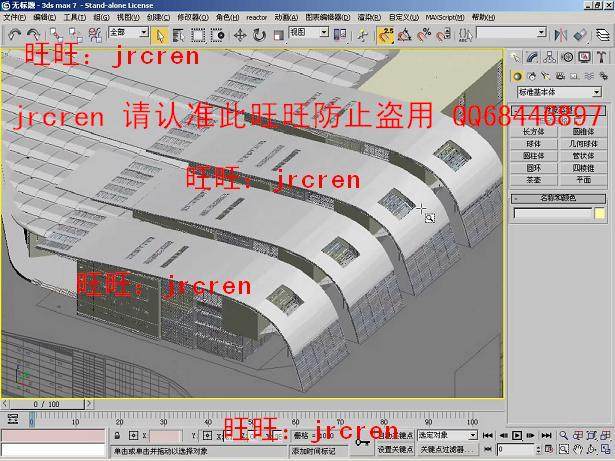This screenshot has width=615, height=461.
Task: Select the Cameras category icon
Action: tap(560, 76)
